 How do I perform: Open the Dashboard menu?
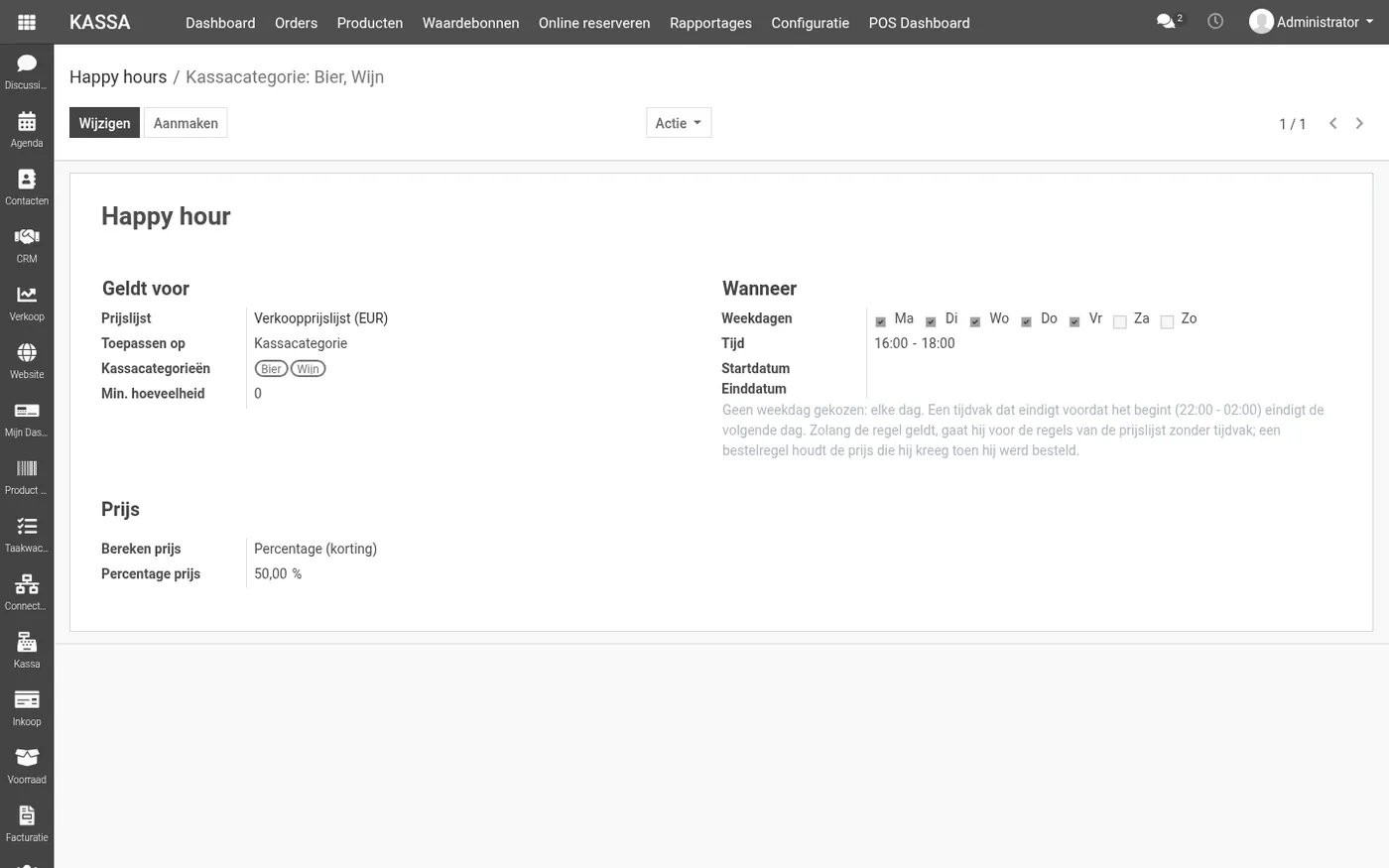[x=220, y=23]
